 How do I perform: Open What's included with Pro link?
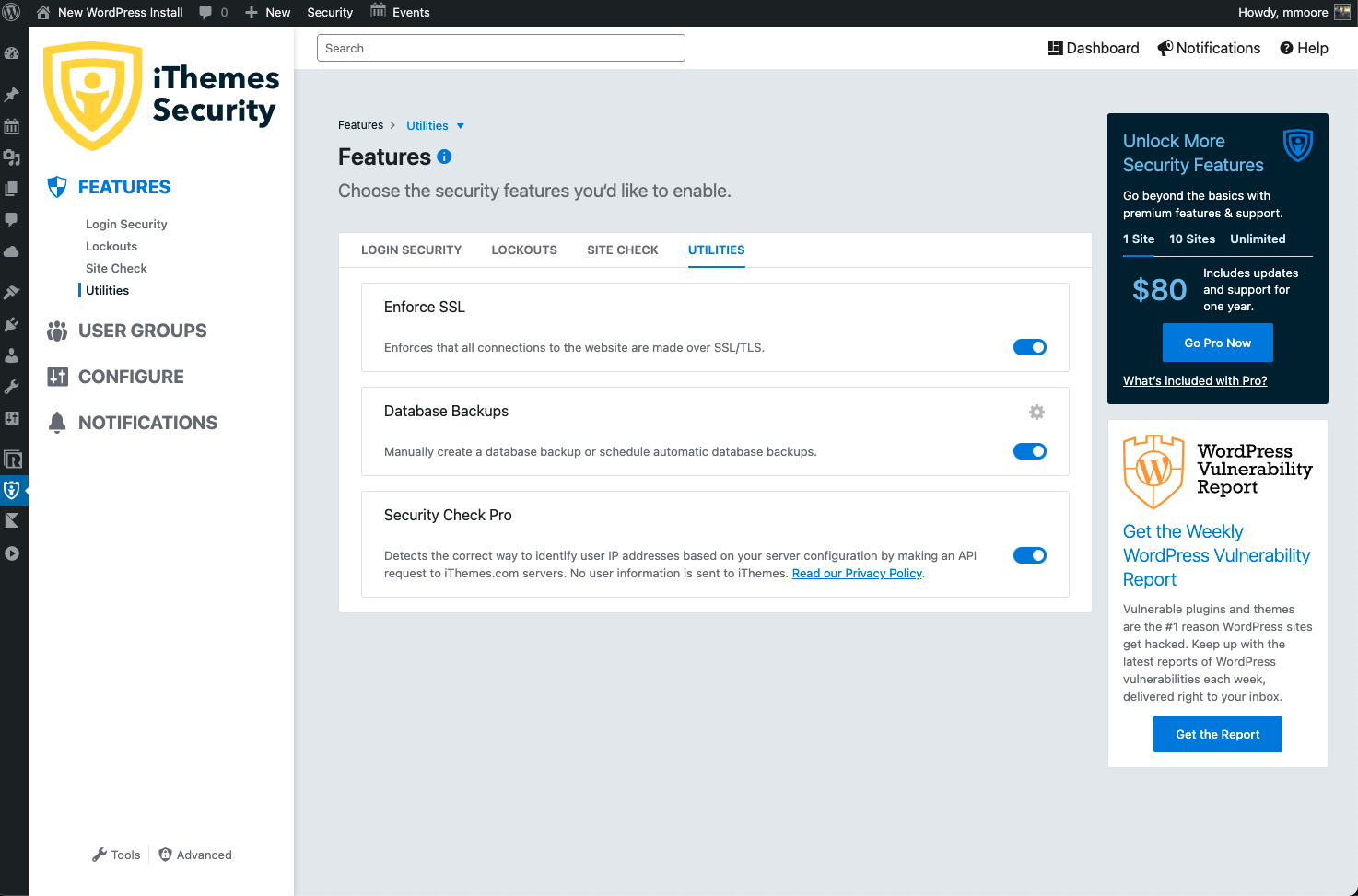pos(1195,380)
